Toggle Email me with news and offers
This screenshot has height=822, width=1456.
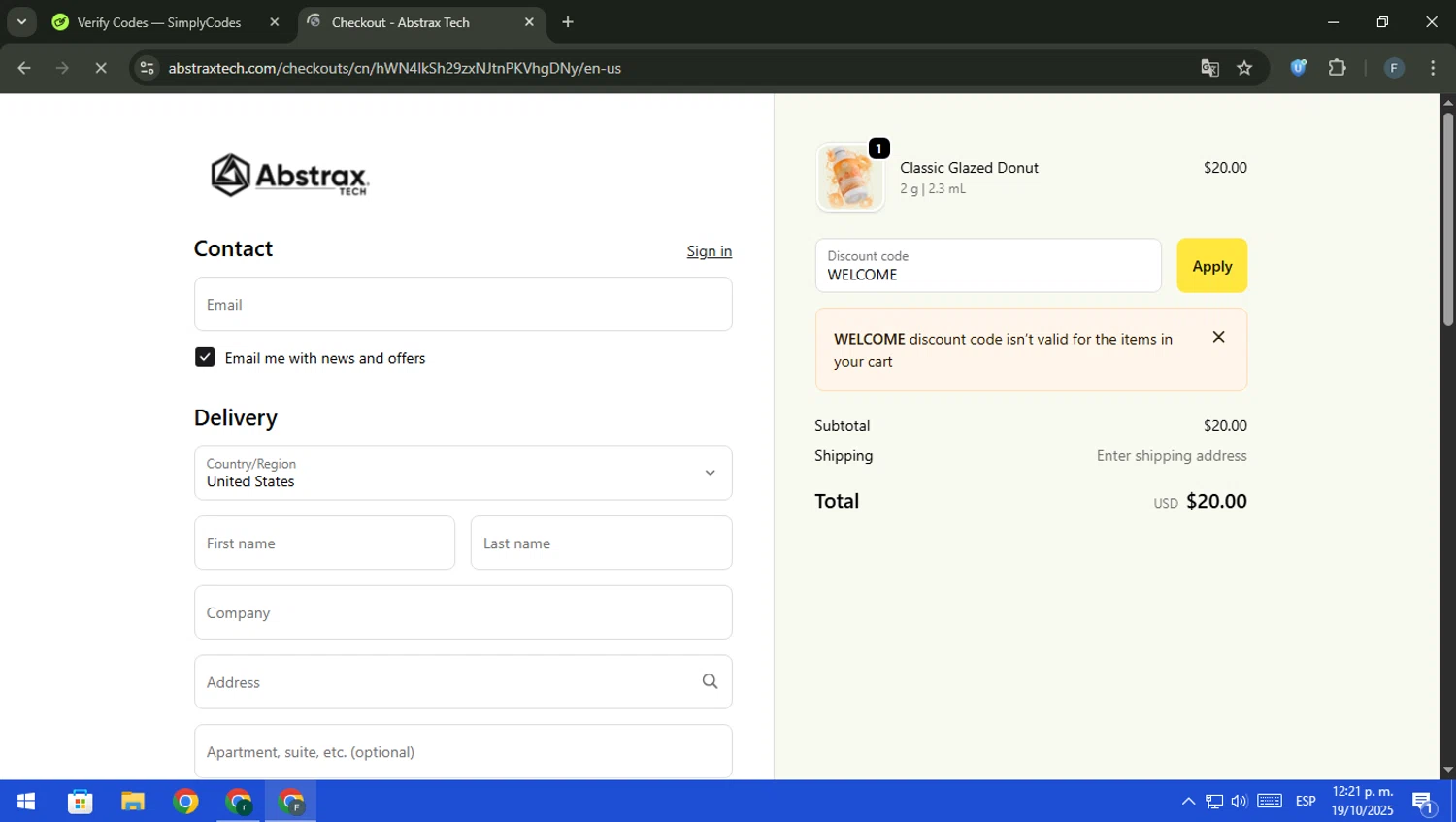click(205, 357)
